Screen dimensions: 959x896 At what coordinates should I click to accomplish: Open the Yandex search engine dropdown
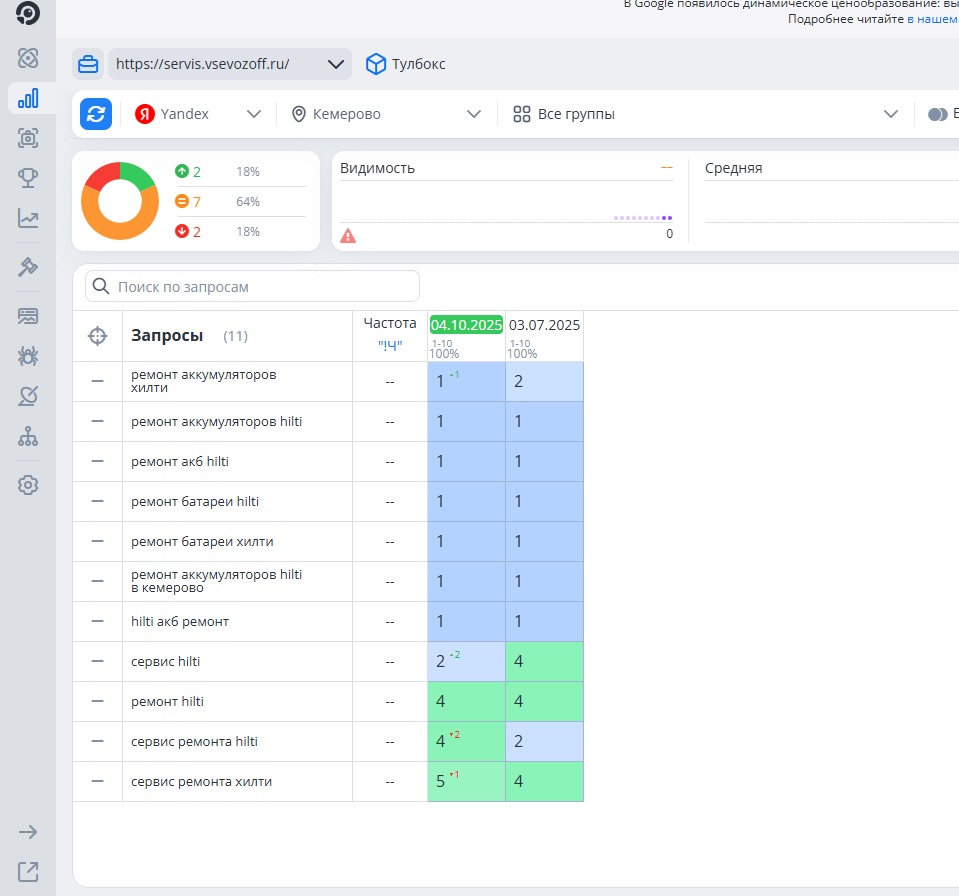pyautogui.click(x=198, y=114)
